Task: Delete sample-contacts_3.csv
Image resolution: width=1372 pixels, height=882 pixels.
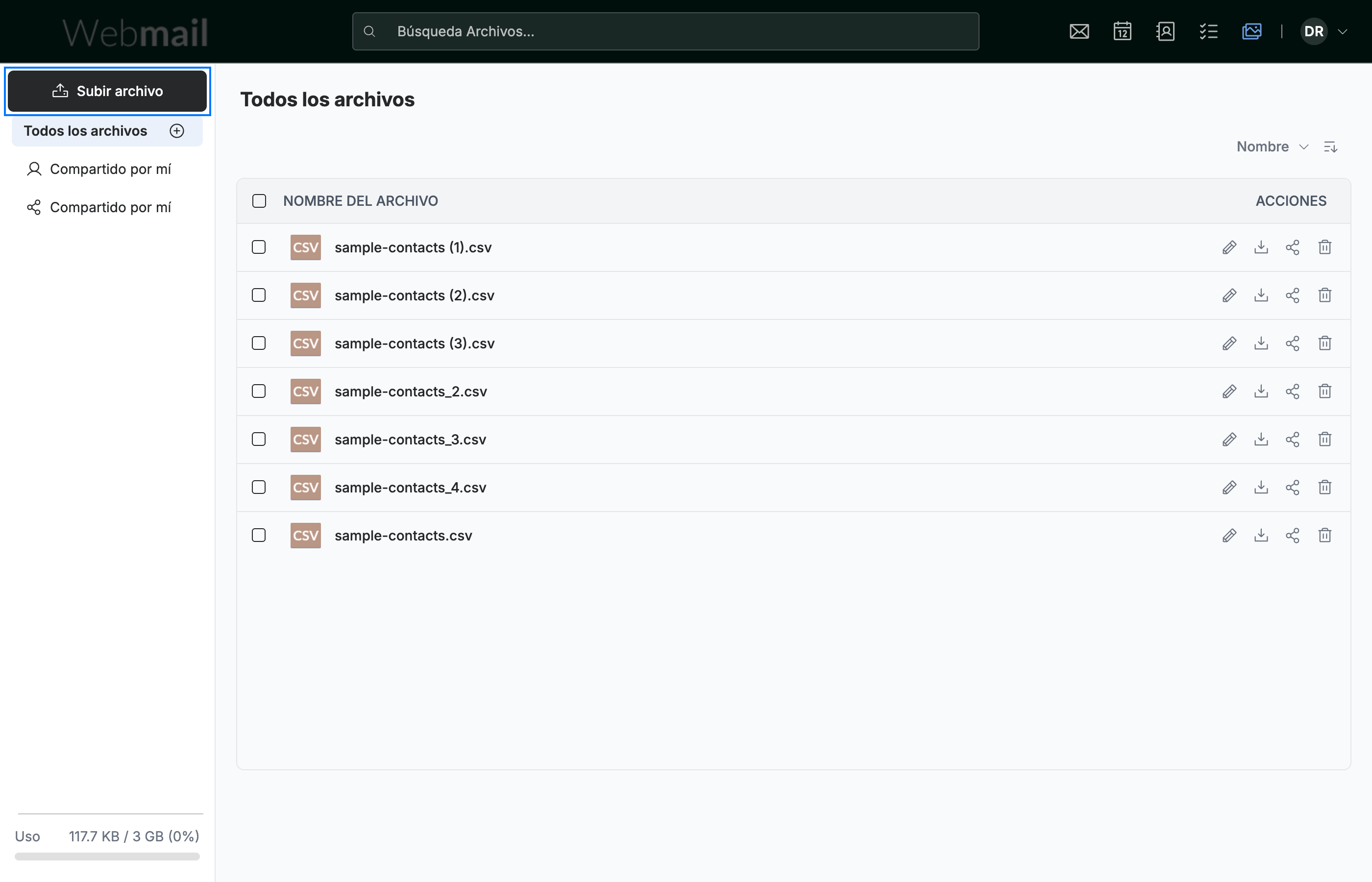Action: [1324, 440]
